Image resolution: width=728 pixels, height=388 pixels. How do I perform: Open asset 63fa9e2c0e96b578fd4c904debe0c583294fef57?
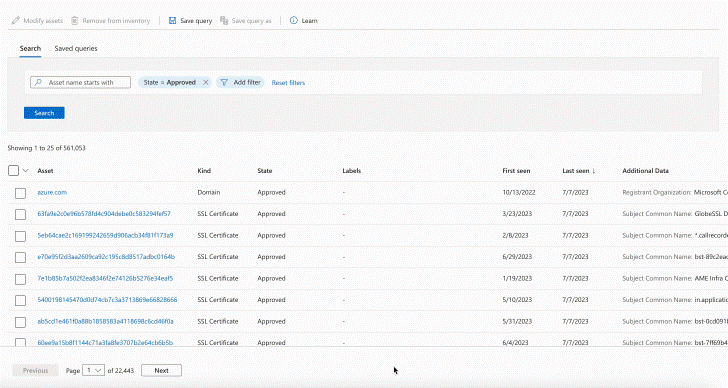pos(104,213)
